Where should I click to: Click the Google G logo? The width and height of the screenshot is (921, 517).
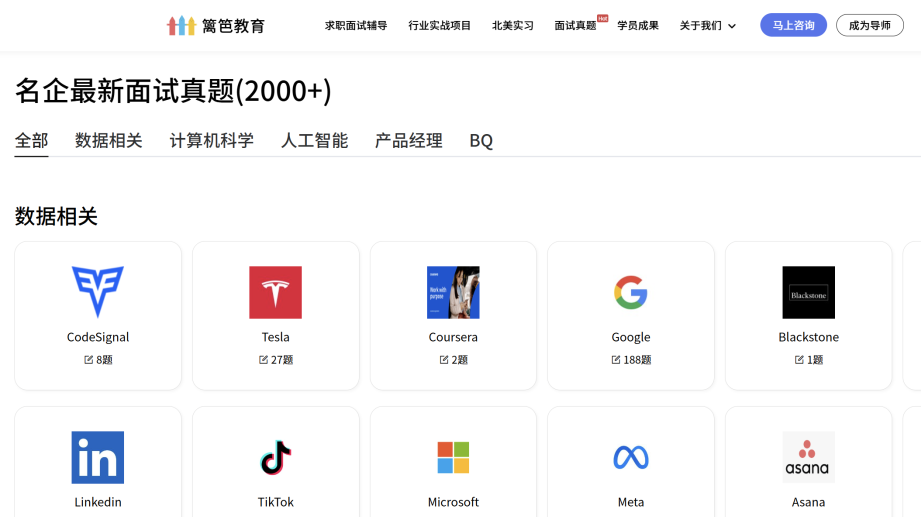631,292
